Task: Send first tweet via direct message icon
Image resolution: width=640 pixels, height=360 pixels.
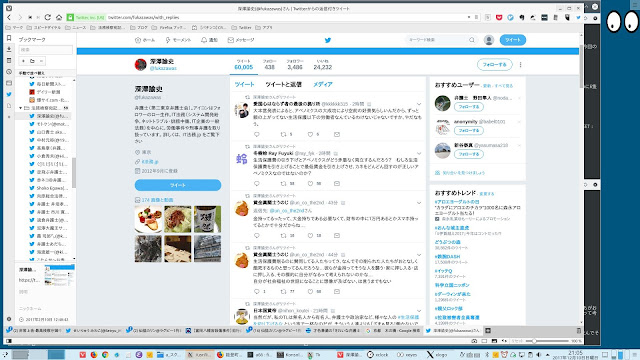Action: pyautogui.click(x=337, y=134)
